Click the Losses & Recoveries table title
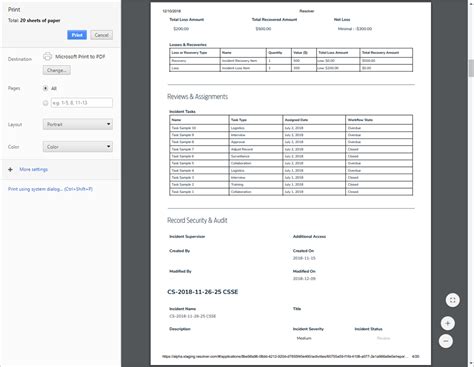The width and height of the screenshot is (474, 367). [188, 45]
